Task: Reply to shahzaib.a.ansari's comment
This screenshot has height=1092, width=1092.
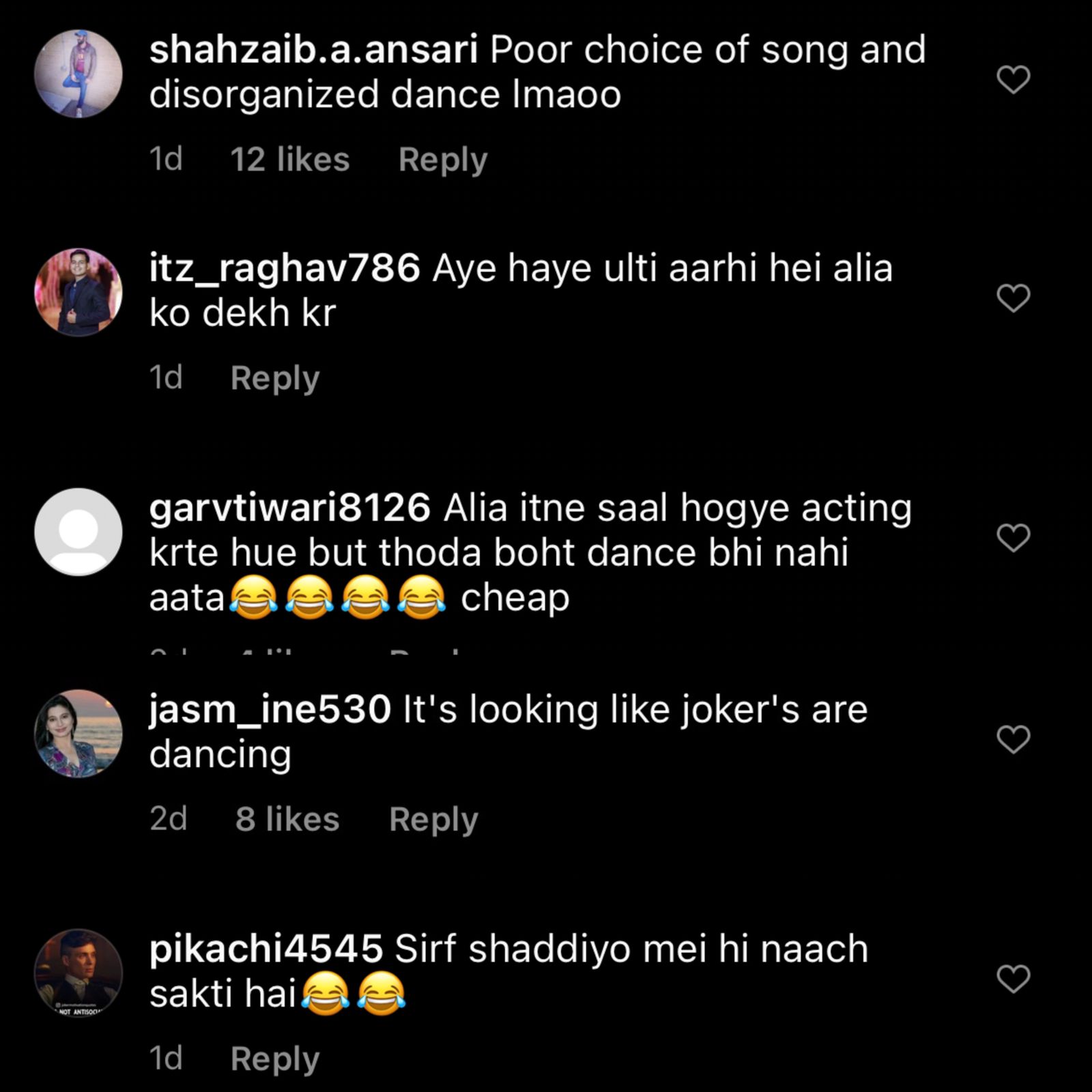Action: (442, 159)
